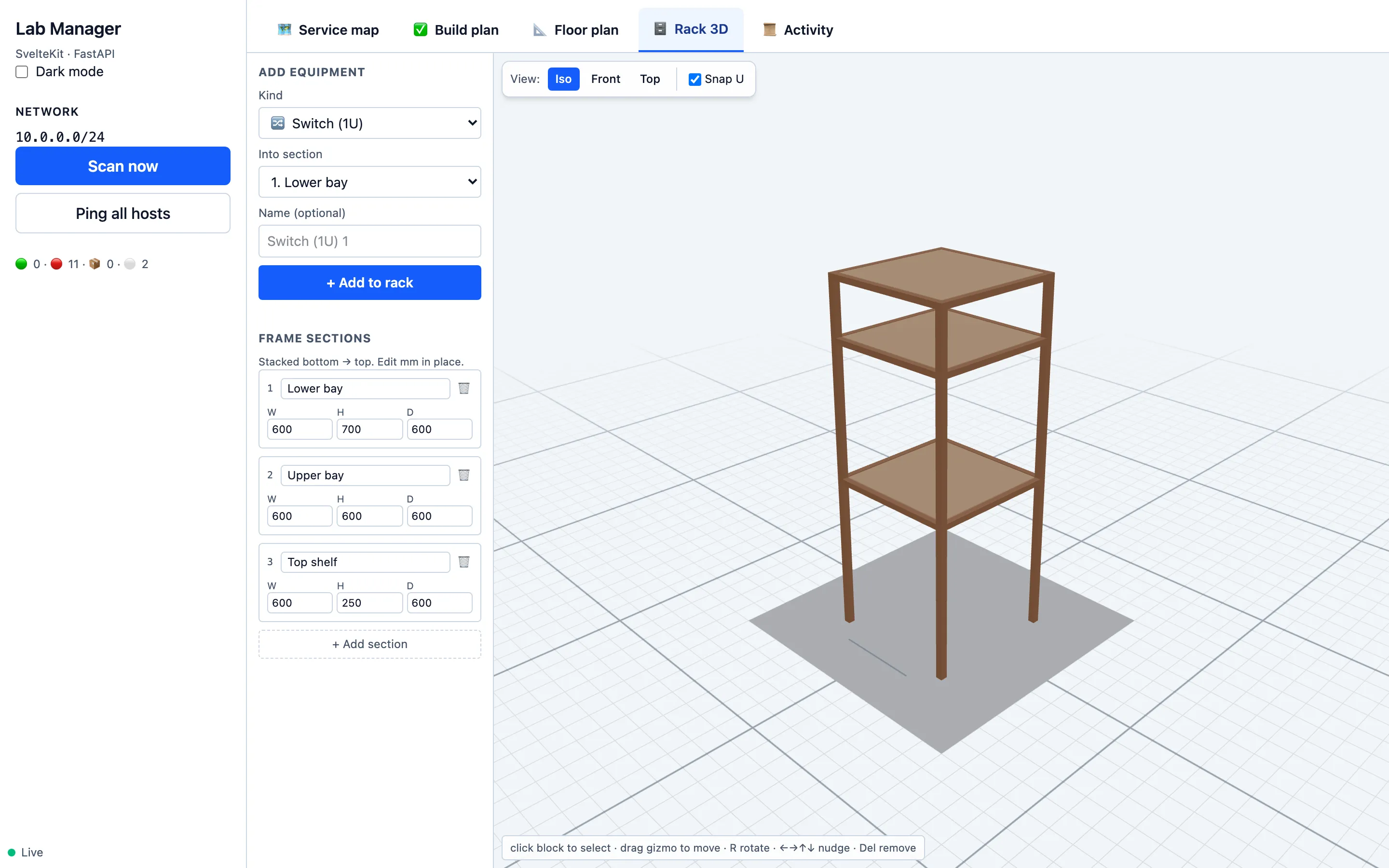The width and height of the screenshot is (1389, 868).
Task: Edit Lower bay depth value 600
Action: (x=440, y=429)
